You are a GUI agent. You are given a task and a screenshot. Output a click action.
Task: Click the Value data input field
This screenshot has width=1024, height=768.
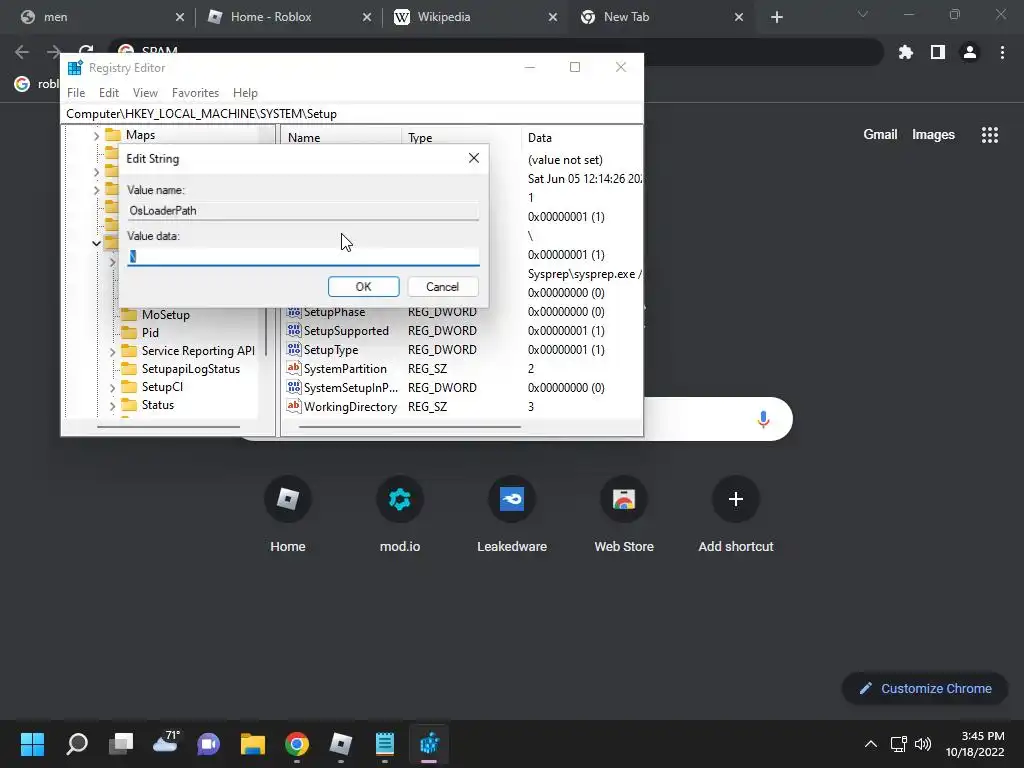(x=303, y=257)
